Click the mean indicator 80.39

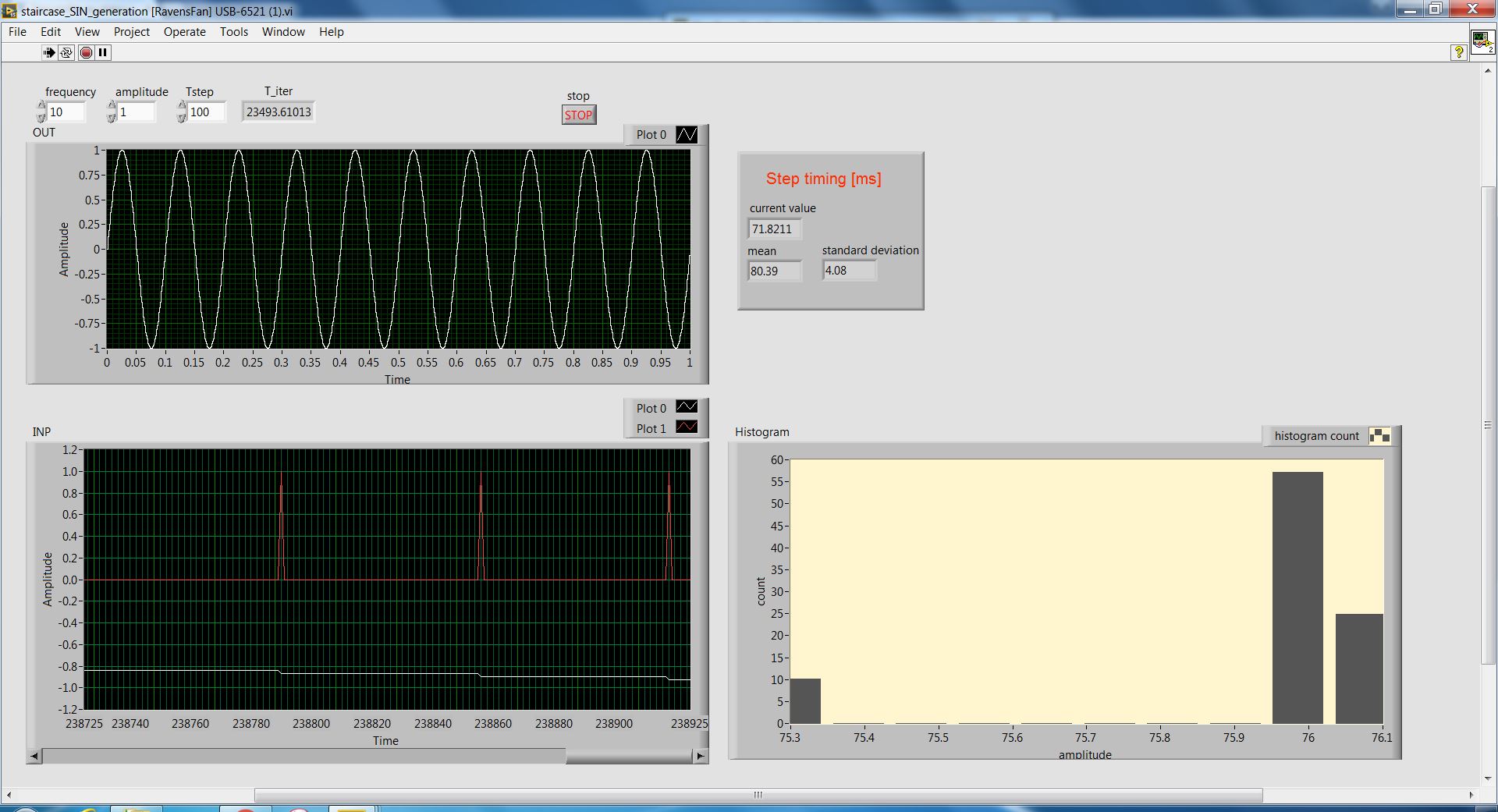[775, 271]
